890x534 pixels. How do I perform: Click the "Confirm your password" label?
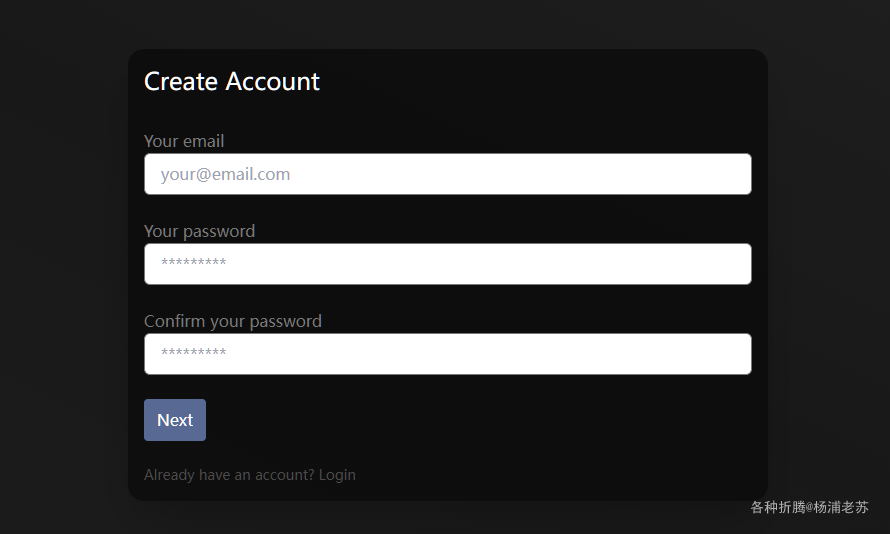pyautogui.click(x=233, y=321)
